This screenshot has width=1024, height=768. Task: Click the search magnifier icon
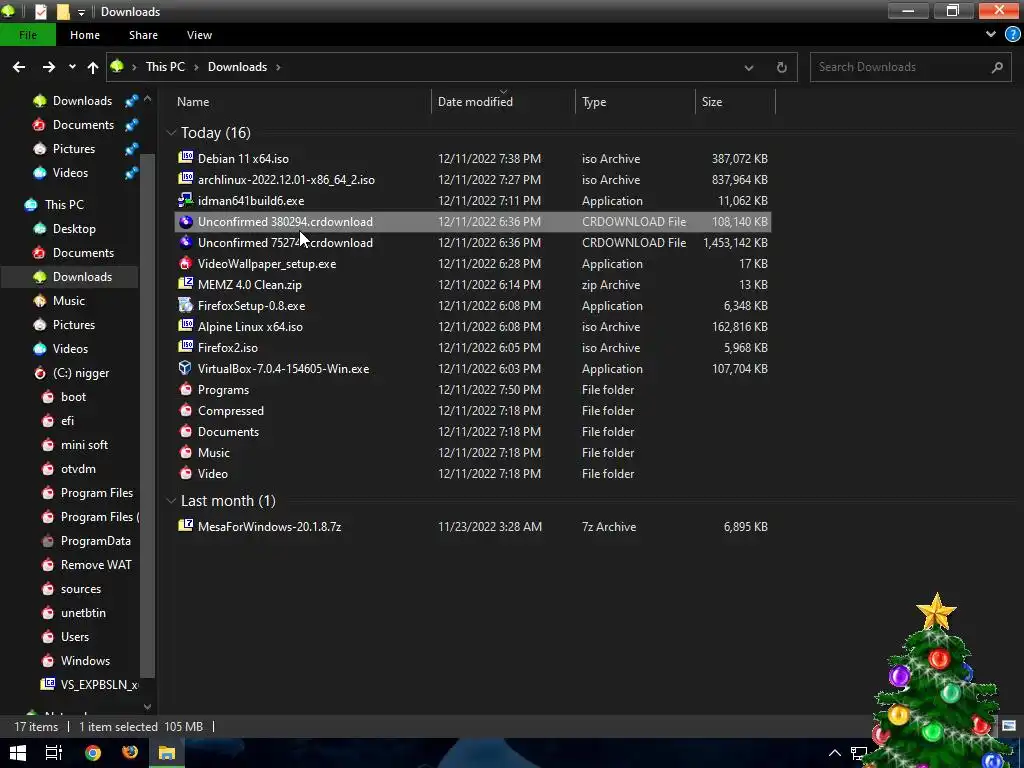(997, 67)
